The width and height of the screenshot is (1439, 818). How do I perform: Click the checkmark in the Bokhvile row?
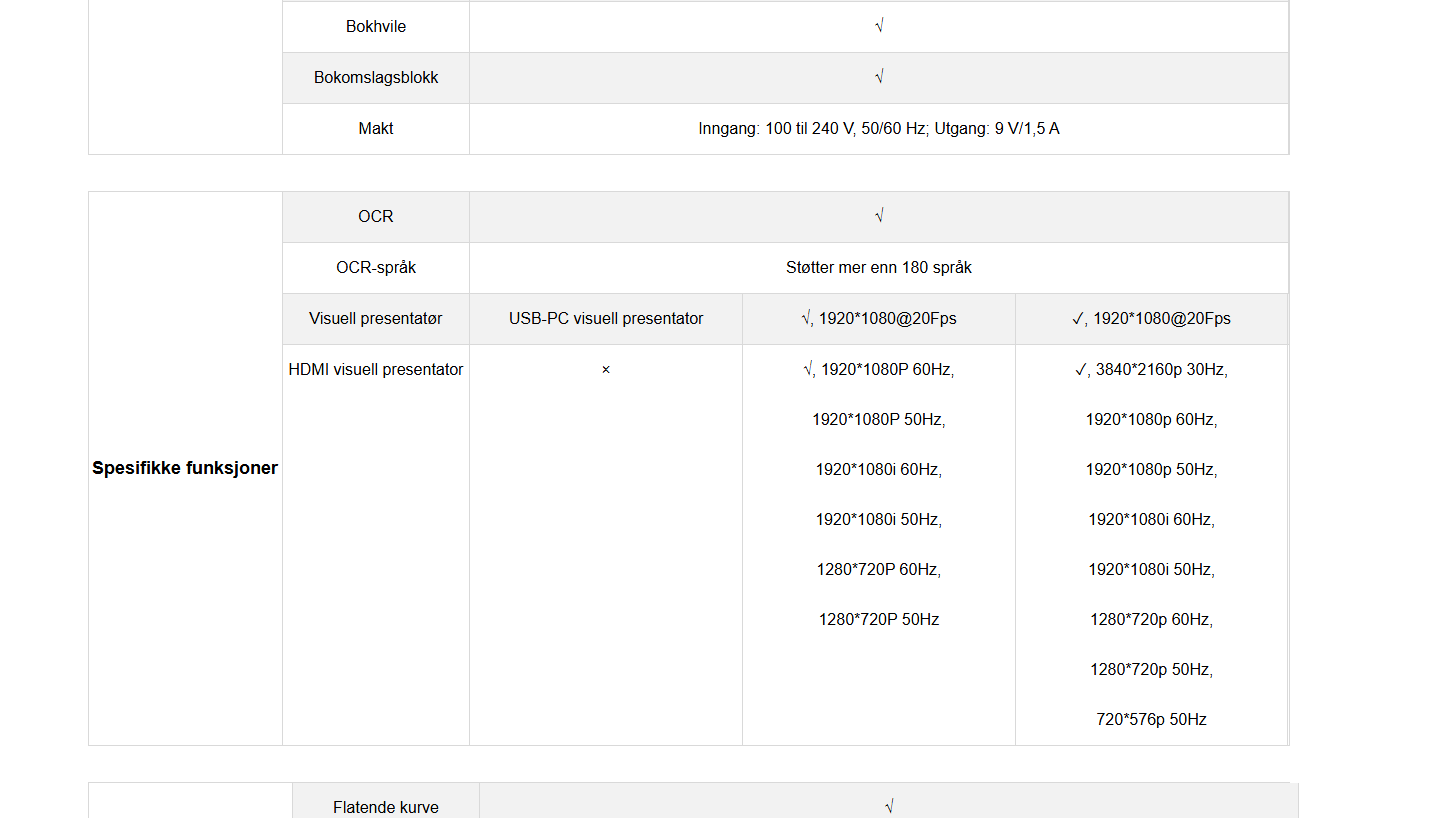[878, 27]
